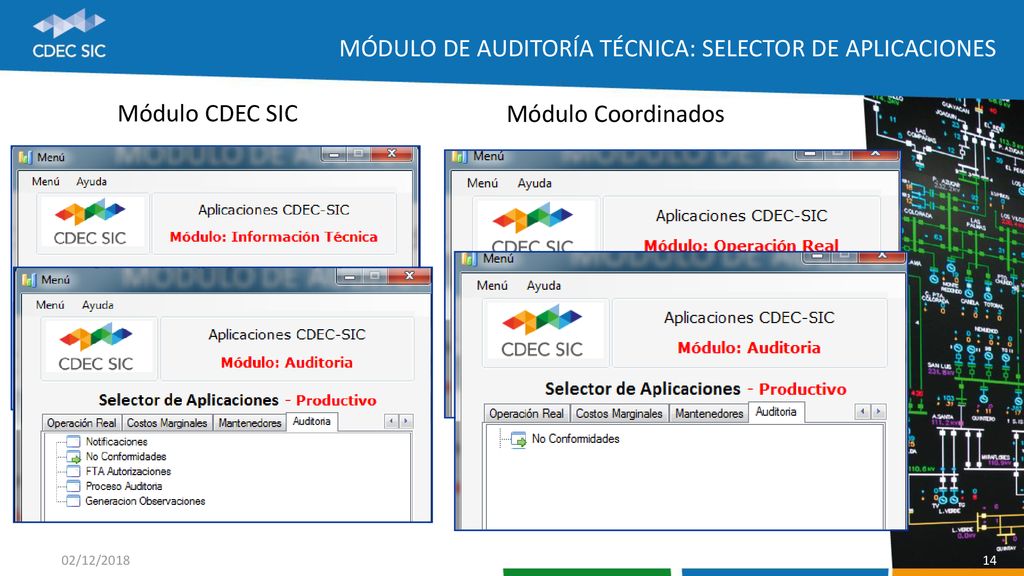
Task: Switch to Costos Marginales tab in left Auditoria window
Action: point(167,423)
